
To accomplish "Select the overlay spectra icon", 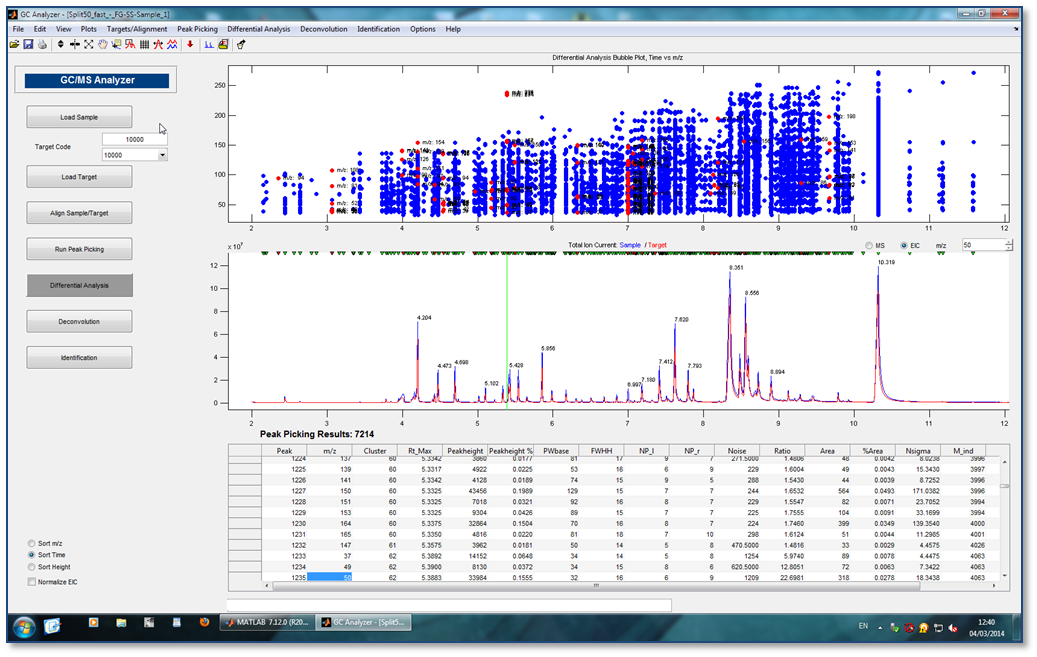I will [x=172, y=45].
